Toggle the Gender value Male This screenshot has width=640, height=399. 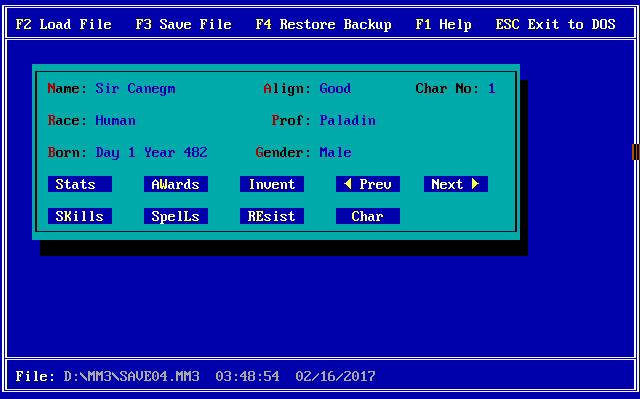click(x=336, y=152)
